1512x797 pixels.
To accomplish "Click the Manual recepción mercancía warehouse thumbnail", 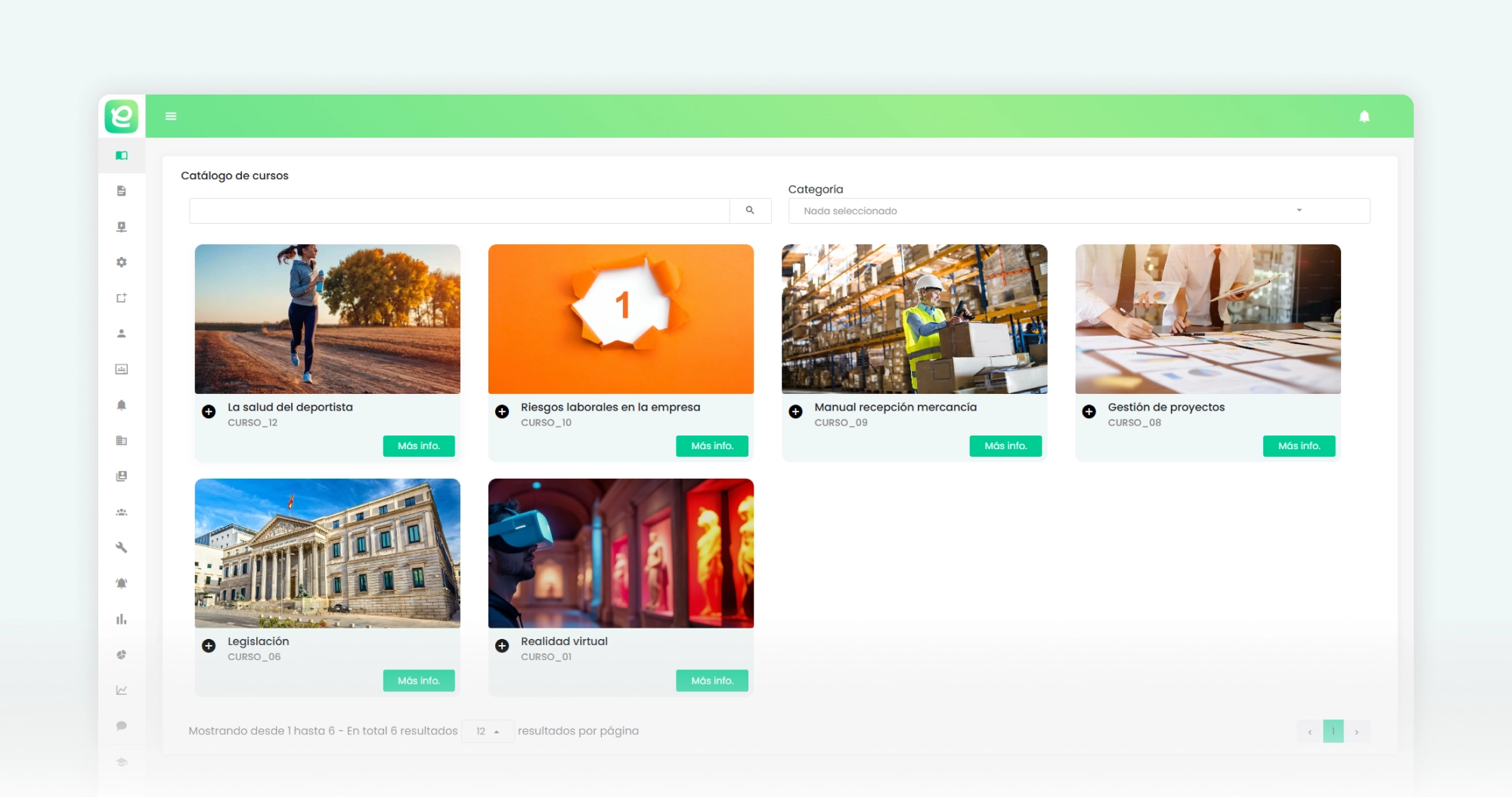I will pos(914,319).
